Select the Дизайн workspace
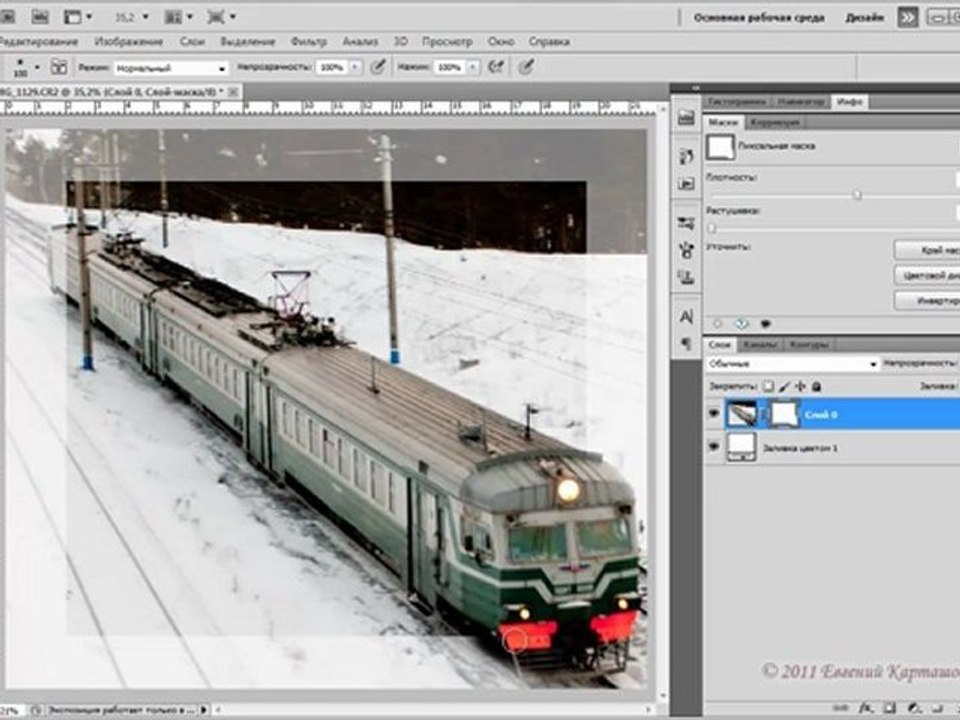The image size is (960, 720). [864, 18]
